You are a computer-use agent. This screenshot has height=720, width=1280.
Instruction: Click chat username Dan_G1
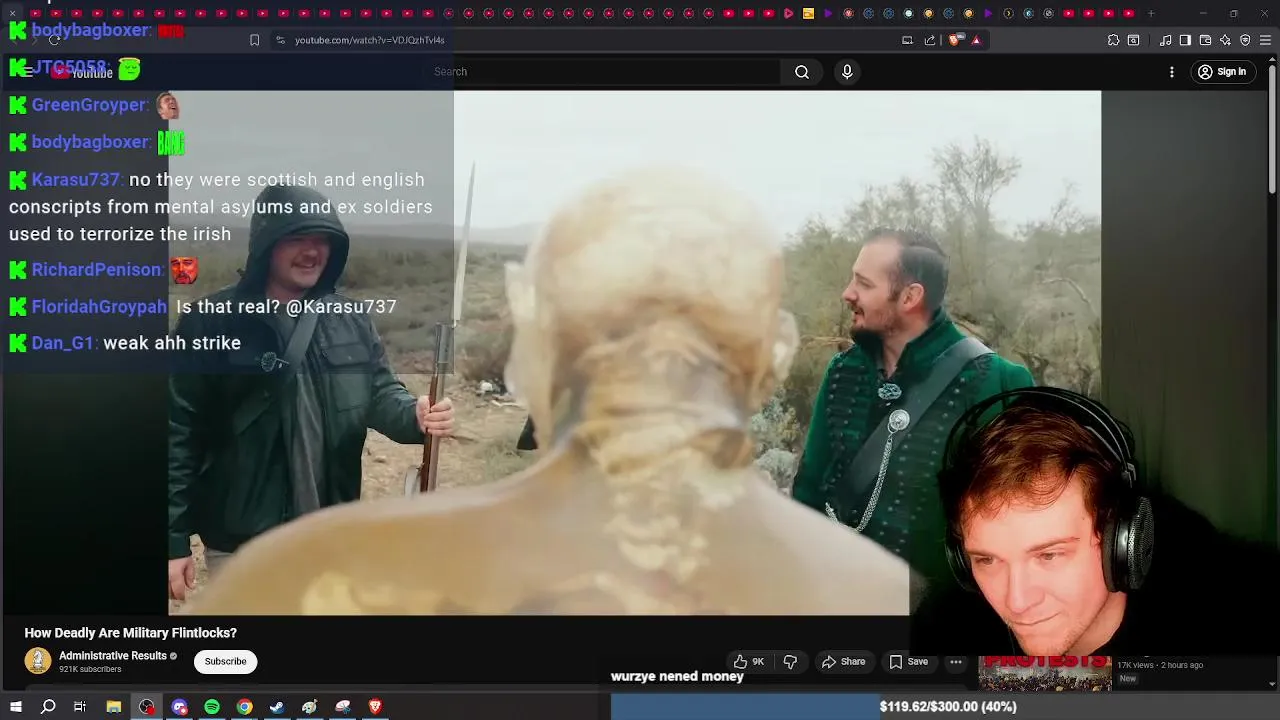coord(63,343)
